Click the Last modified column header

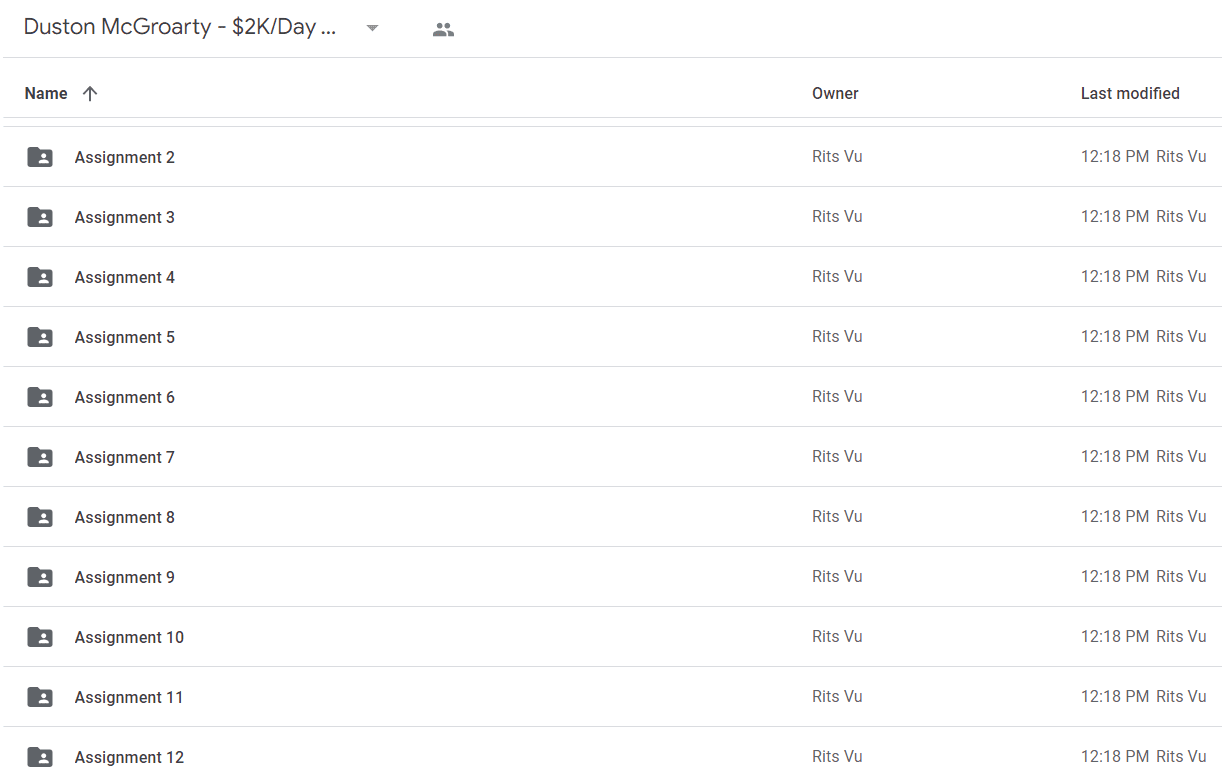point(1130,93)
